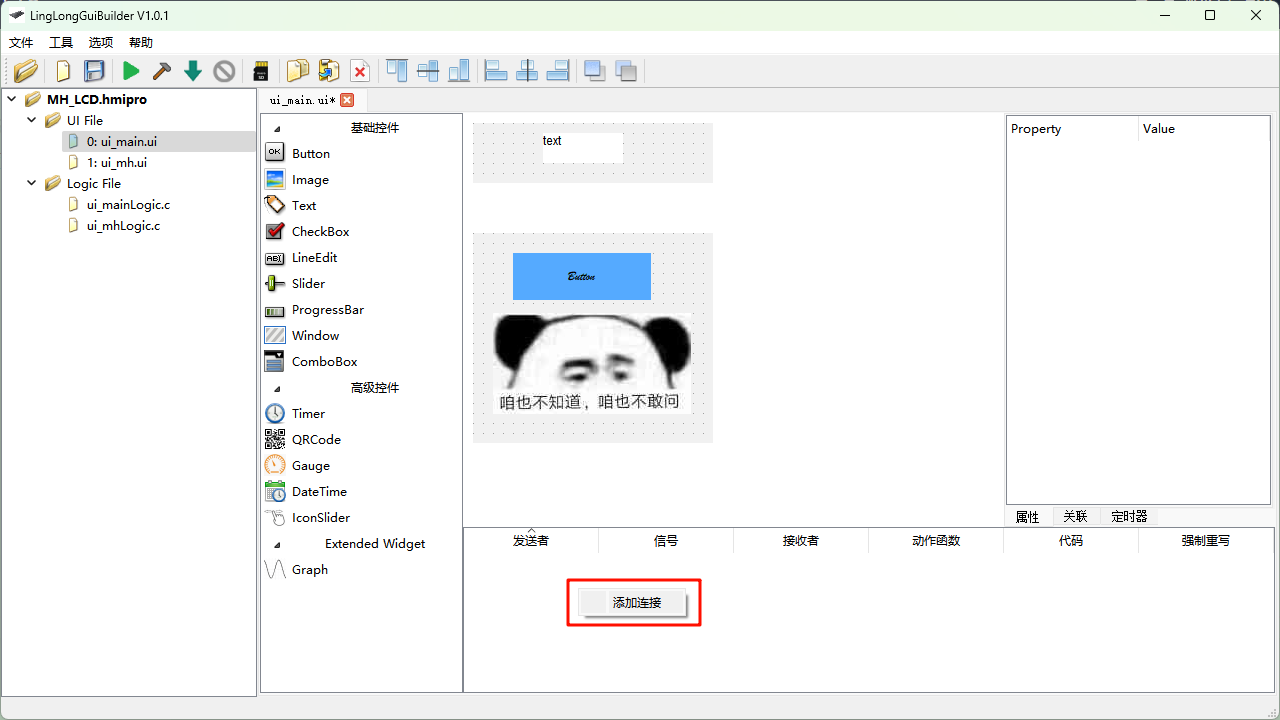Click the 添加连接 button
The image size is (1280, 720).
pos(634,603)
